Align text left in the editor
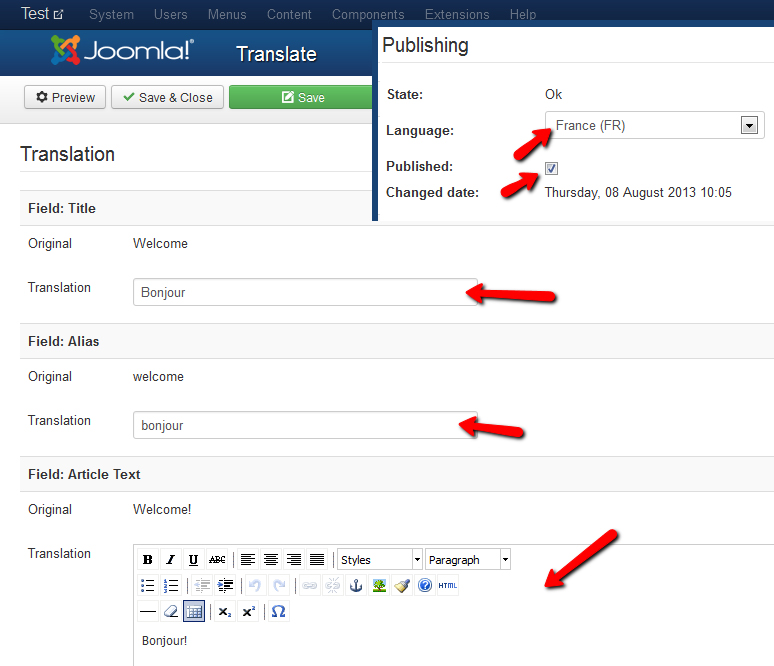 247,559
